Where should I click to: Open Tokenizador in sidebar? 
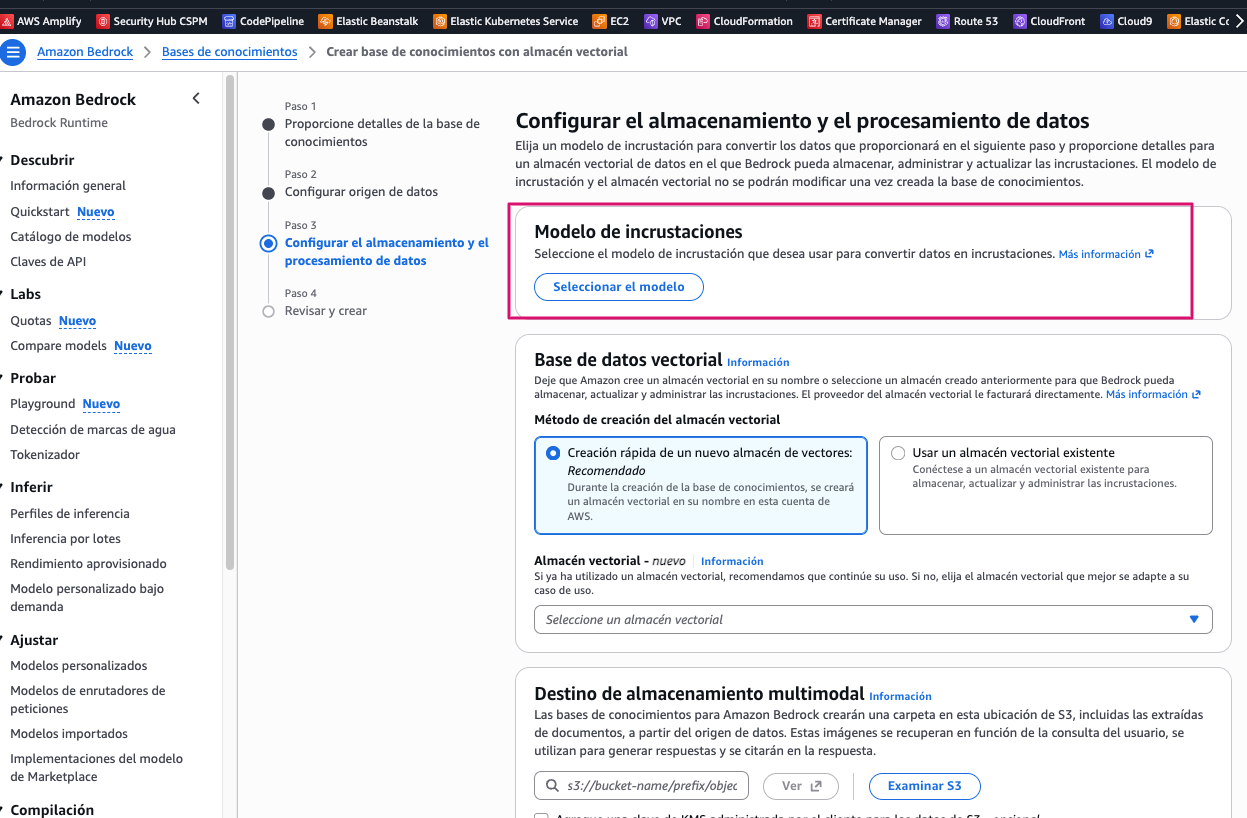[45, 455]
